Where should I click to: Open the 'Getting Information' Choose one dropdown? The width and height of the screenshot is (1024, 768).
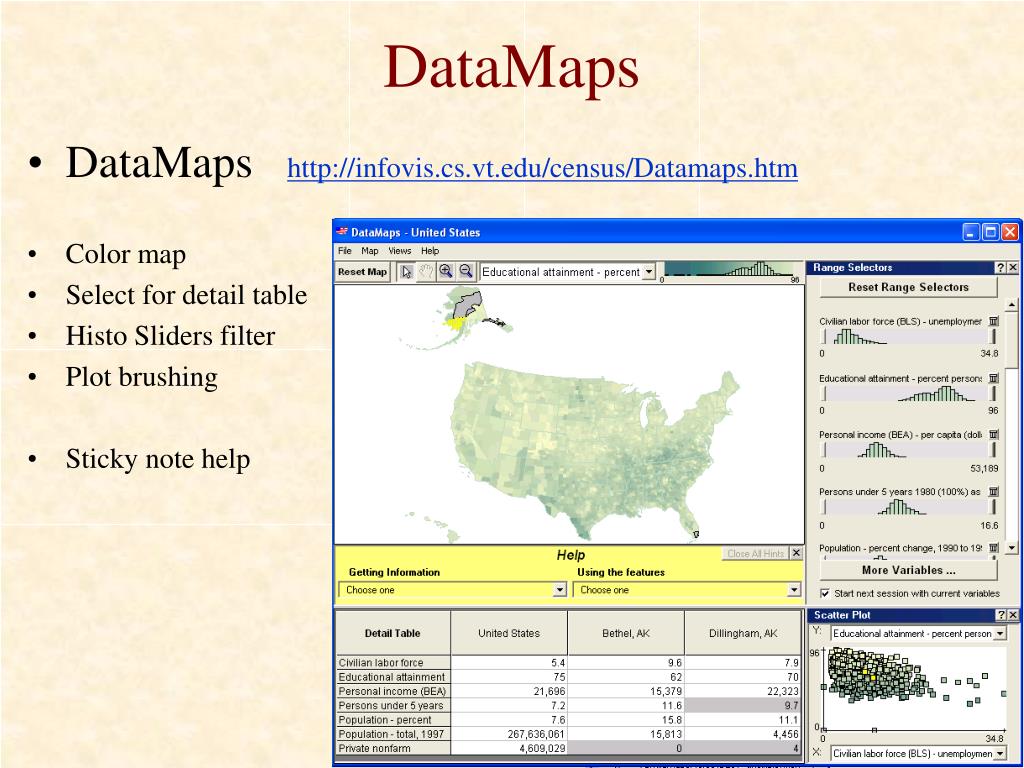453,590
